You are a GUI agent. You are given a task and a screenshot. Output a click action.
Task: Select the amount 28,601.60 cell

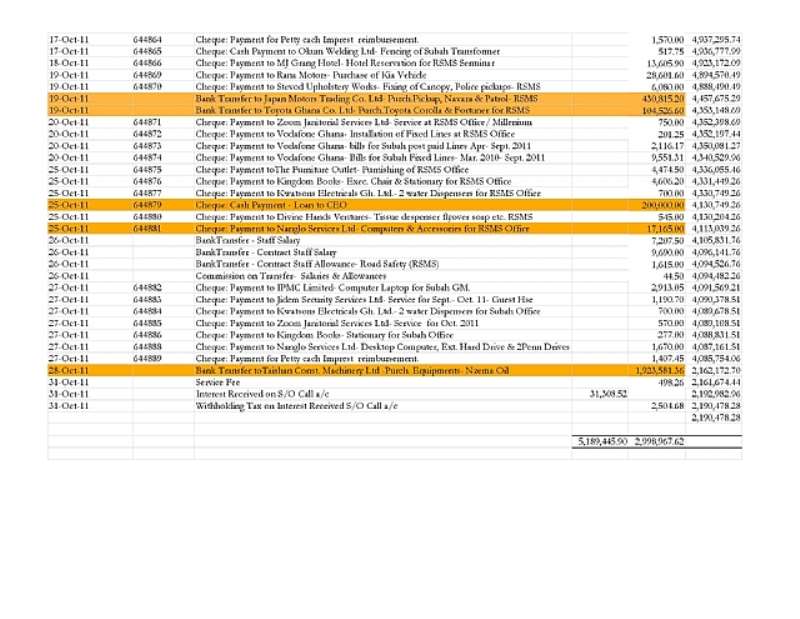(x=665, y=75)
